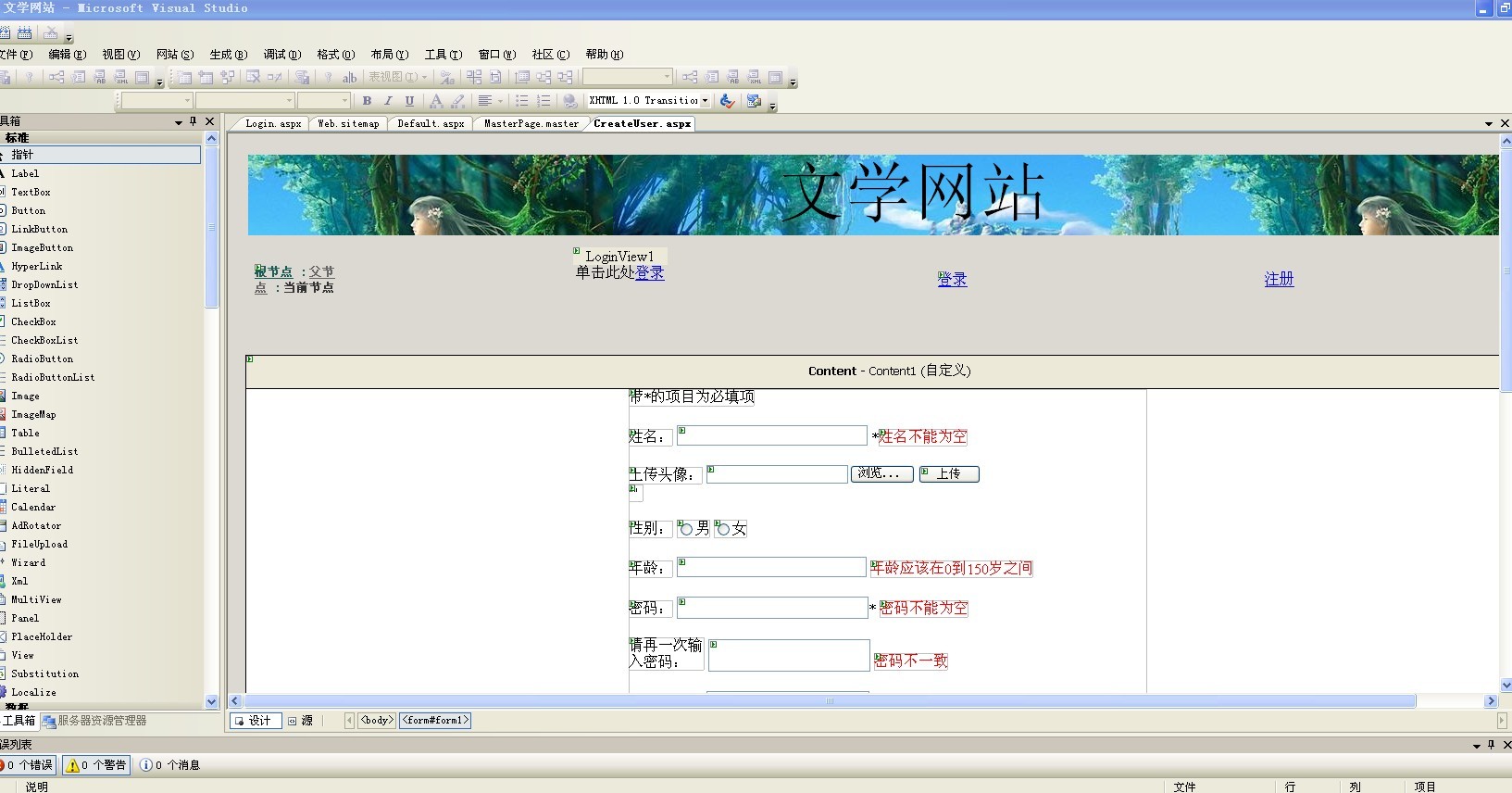Select the 女 radio button

(723, 529)
